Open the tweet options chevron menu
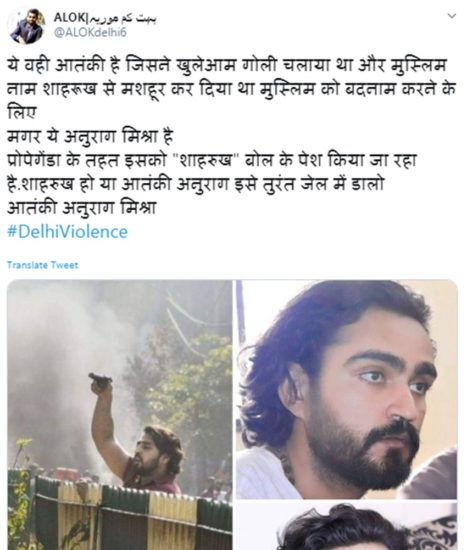 [x=452, y=16]
